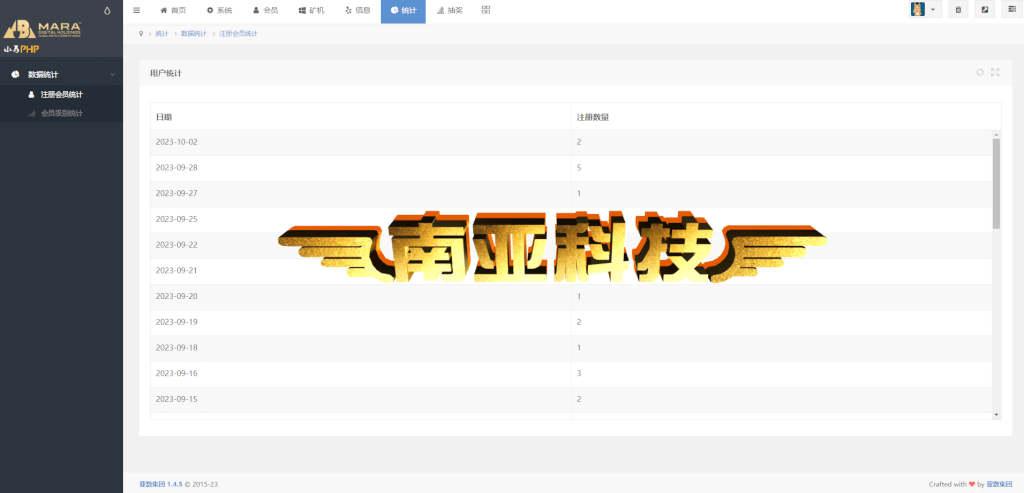Click the fullscreen arrow icon in top bar
Image resolution: width=1024 pixels, height=493 pixels.
[x=984, y=10]
